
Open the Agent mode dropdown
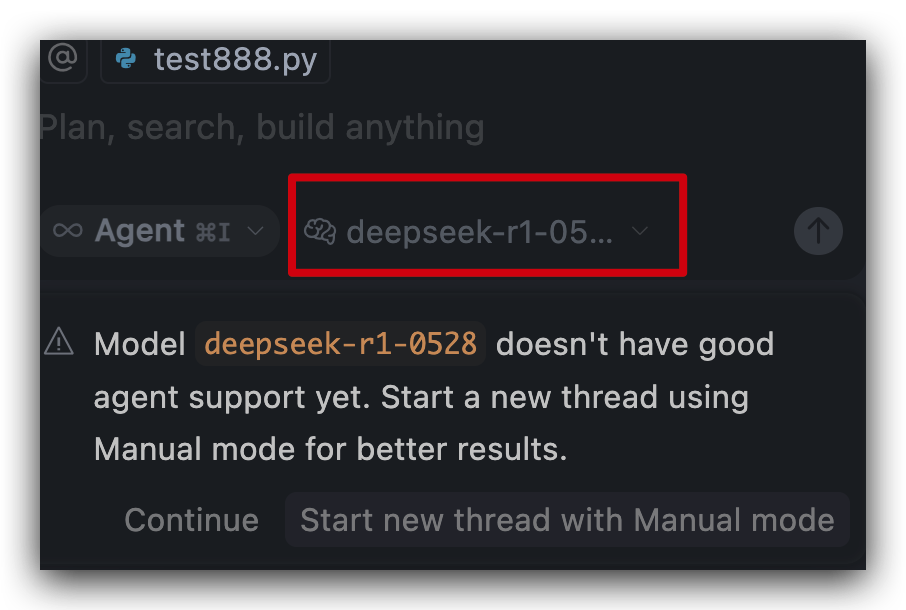point(159,231)
